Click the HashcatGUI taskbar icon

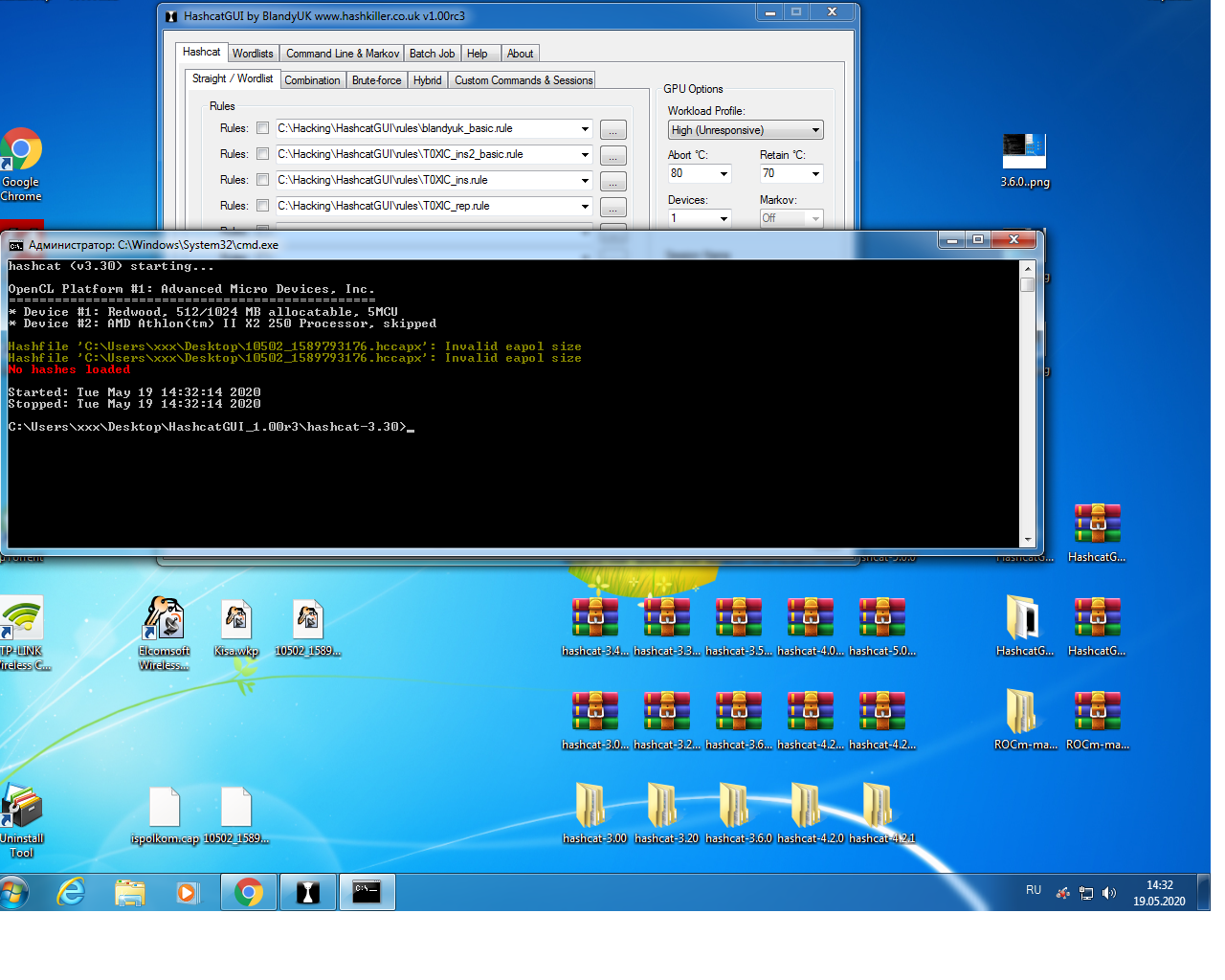pyautogui.click(x=308, y=893)
